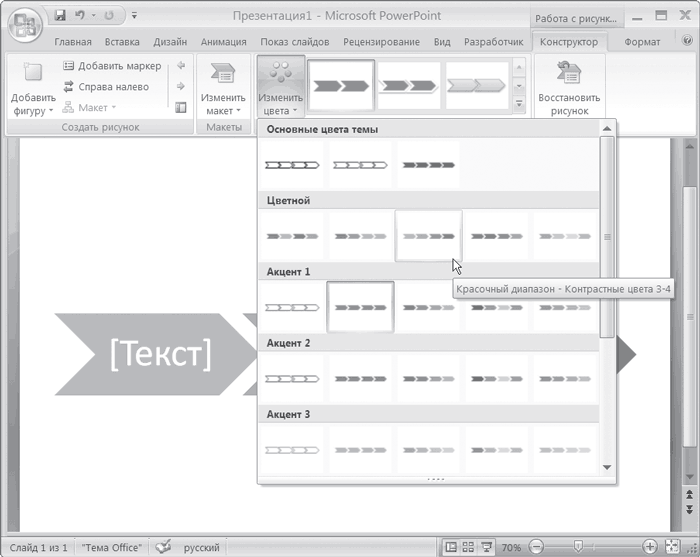Click the Office button logo

coord(26,26)
